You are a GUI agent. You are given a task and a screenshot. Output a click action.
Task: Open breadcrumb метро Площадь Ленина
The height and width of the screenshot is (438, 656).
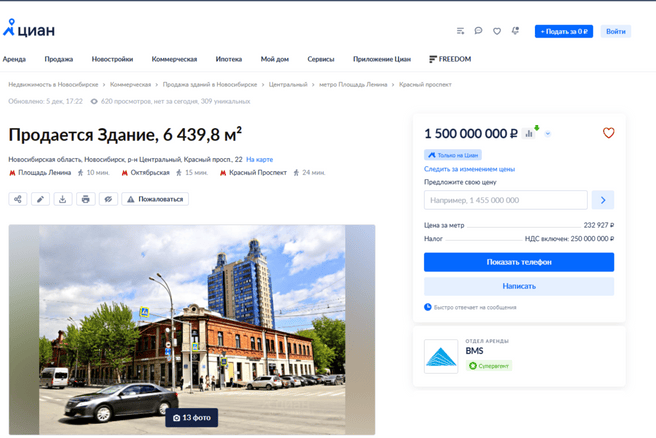tap(353, 85)
